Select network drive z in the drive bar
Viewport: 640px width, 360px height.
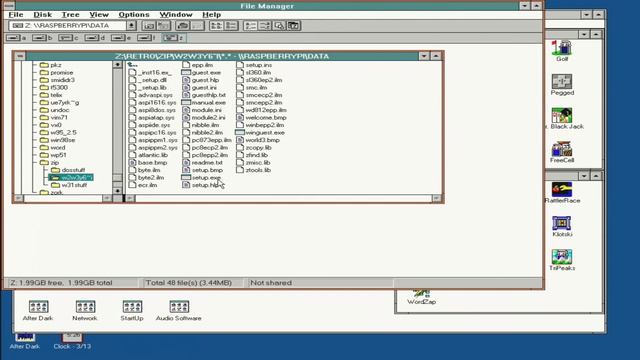[x=173, y=38]
